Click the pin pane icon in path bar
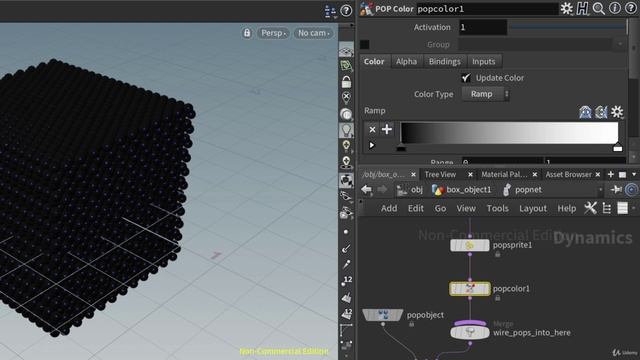The width and height of the screenshot is (640, 360). click(x=616, y=189)
